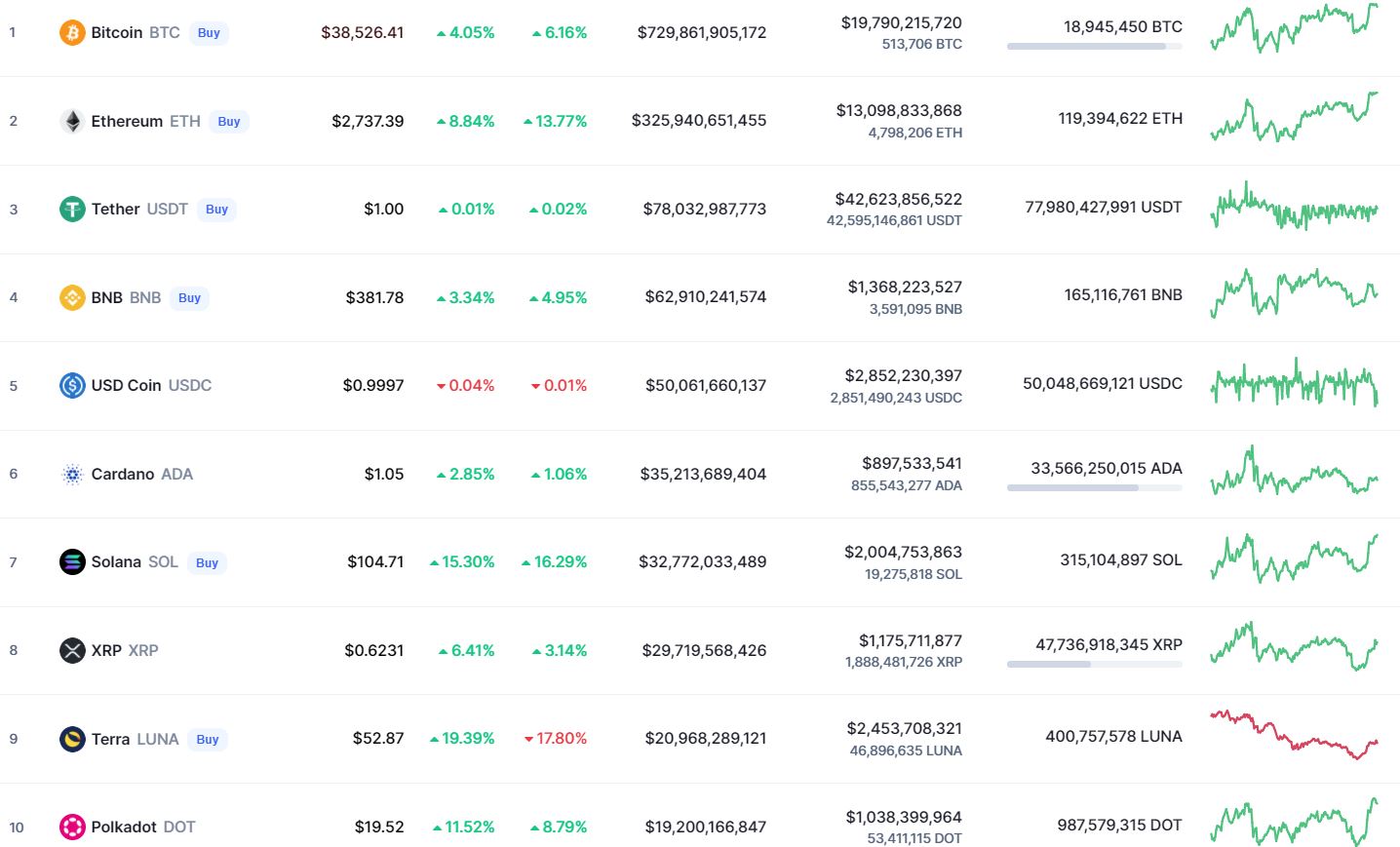The width and height of the screenshot is (1400, 847).
Task: Click the Bitcoin coin logo icon
Action: [72, 33]
